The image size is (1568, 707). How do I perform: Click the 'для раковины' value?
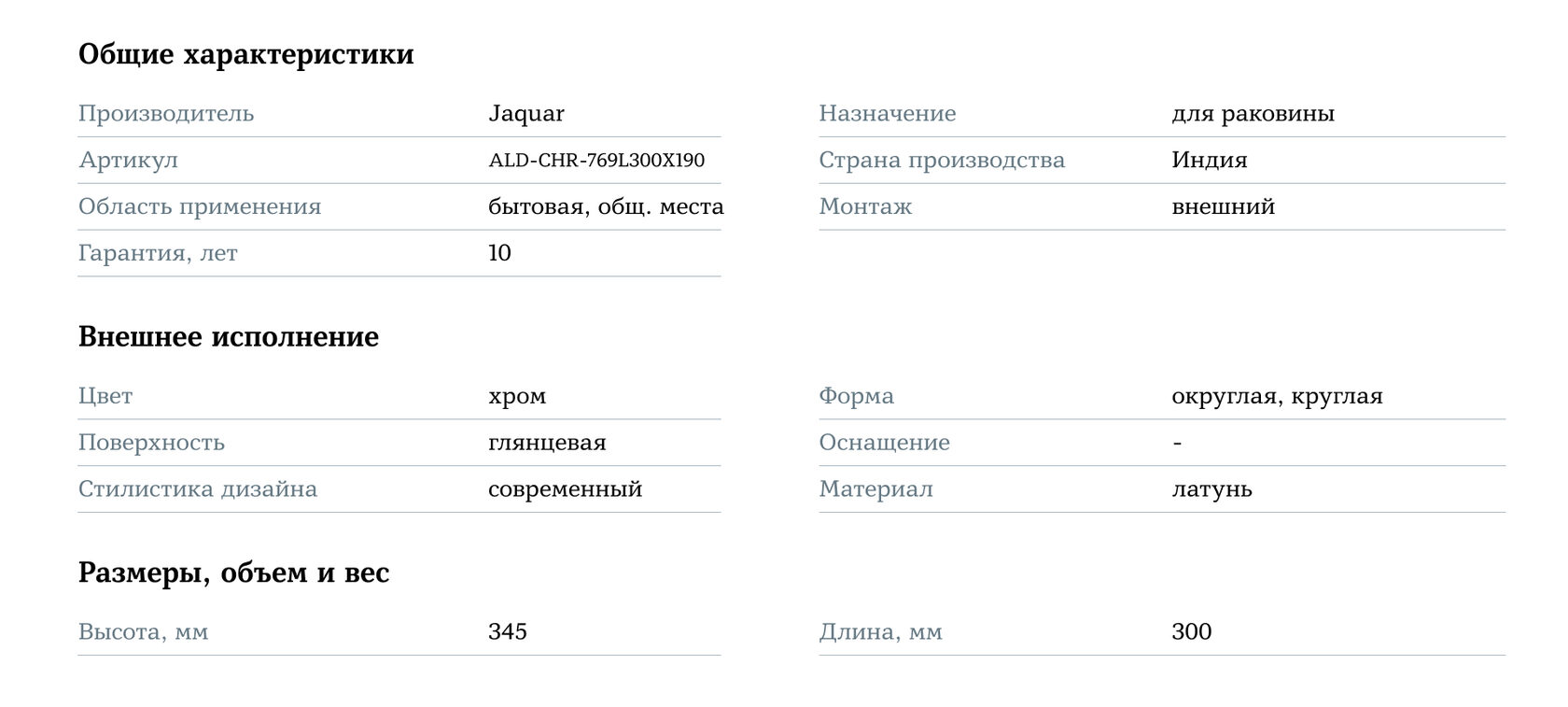click(1253, 114)
